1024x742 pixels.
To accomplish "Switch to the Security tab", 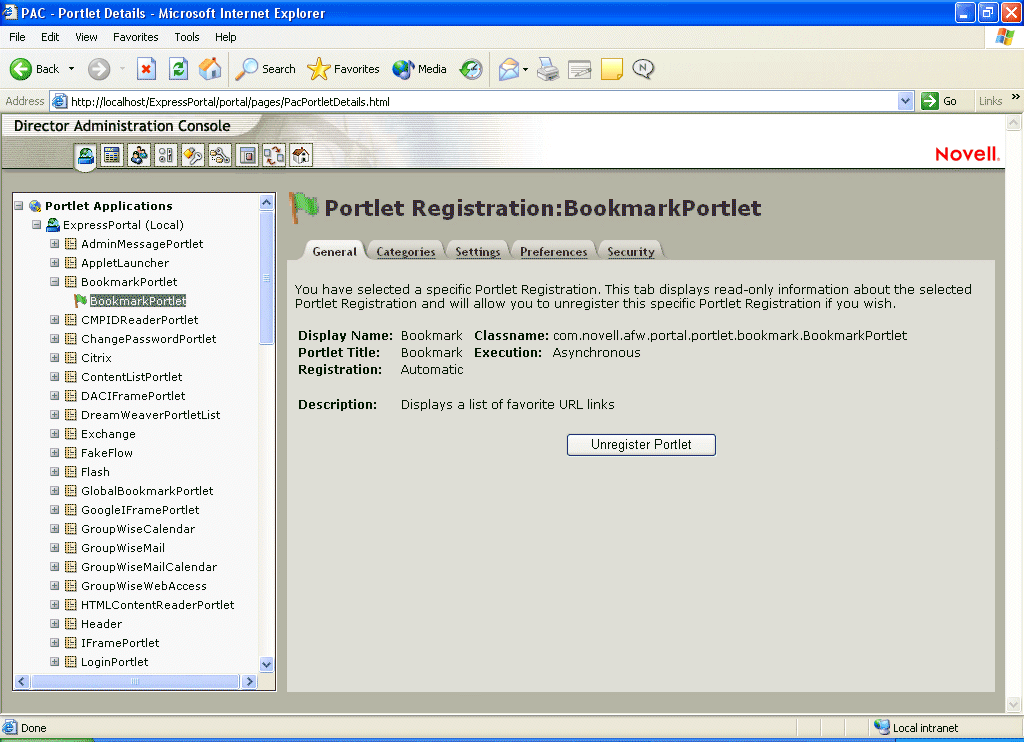I will [x=630, y=252].
